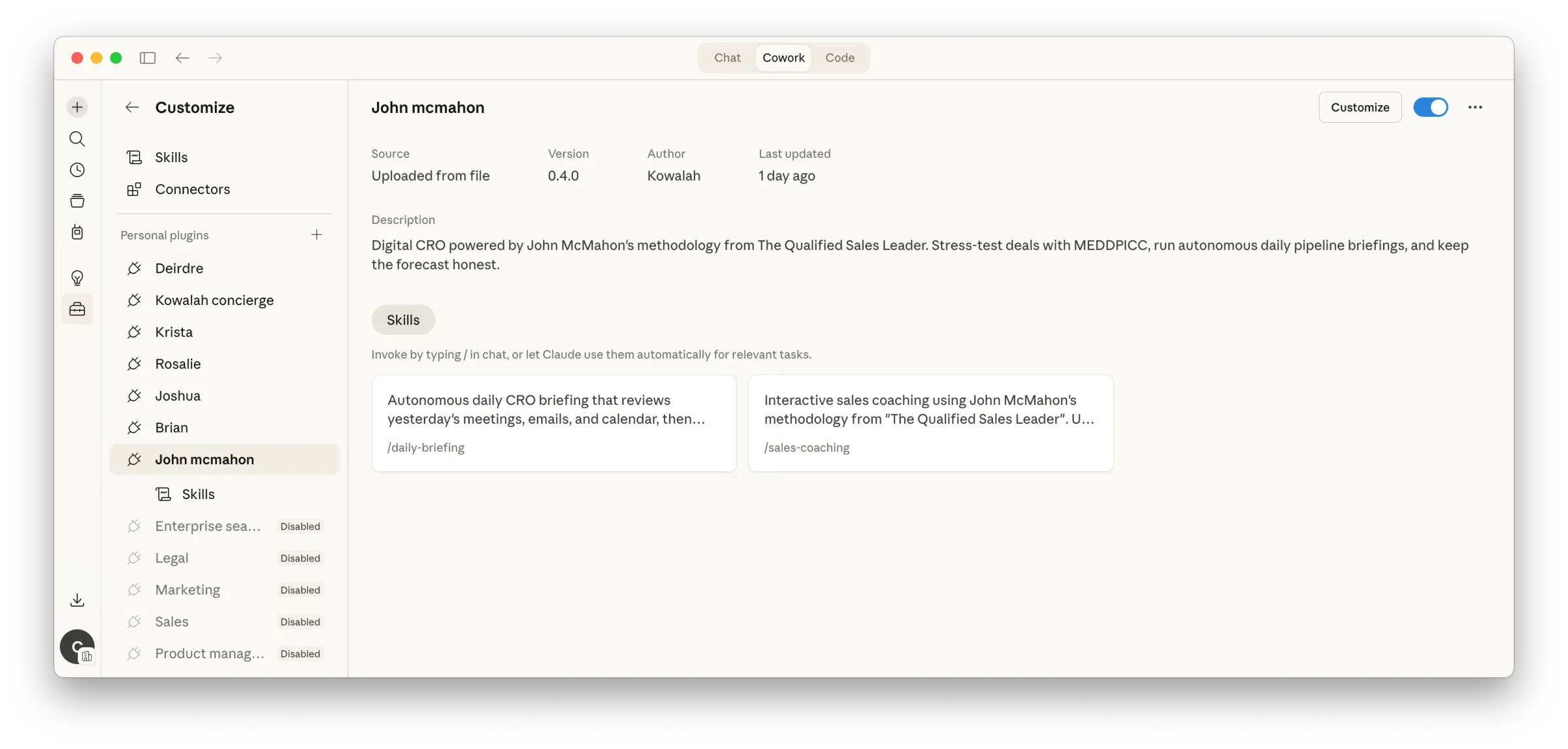Click the Customize button

1360,107
